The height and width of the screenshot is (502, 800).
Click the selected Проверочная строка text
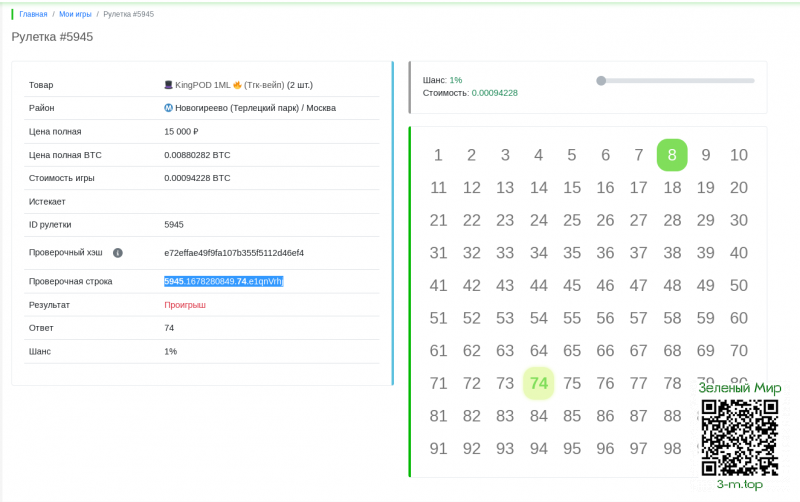[x=224, y=281]
